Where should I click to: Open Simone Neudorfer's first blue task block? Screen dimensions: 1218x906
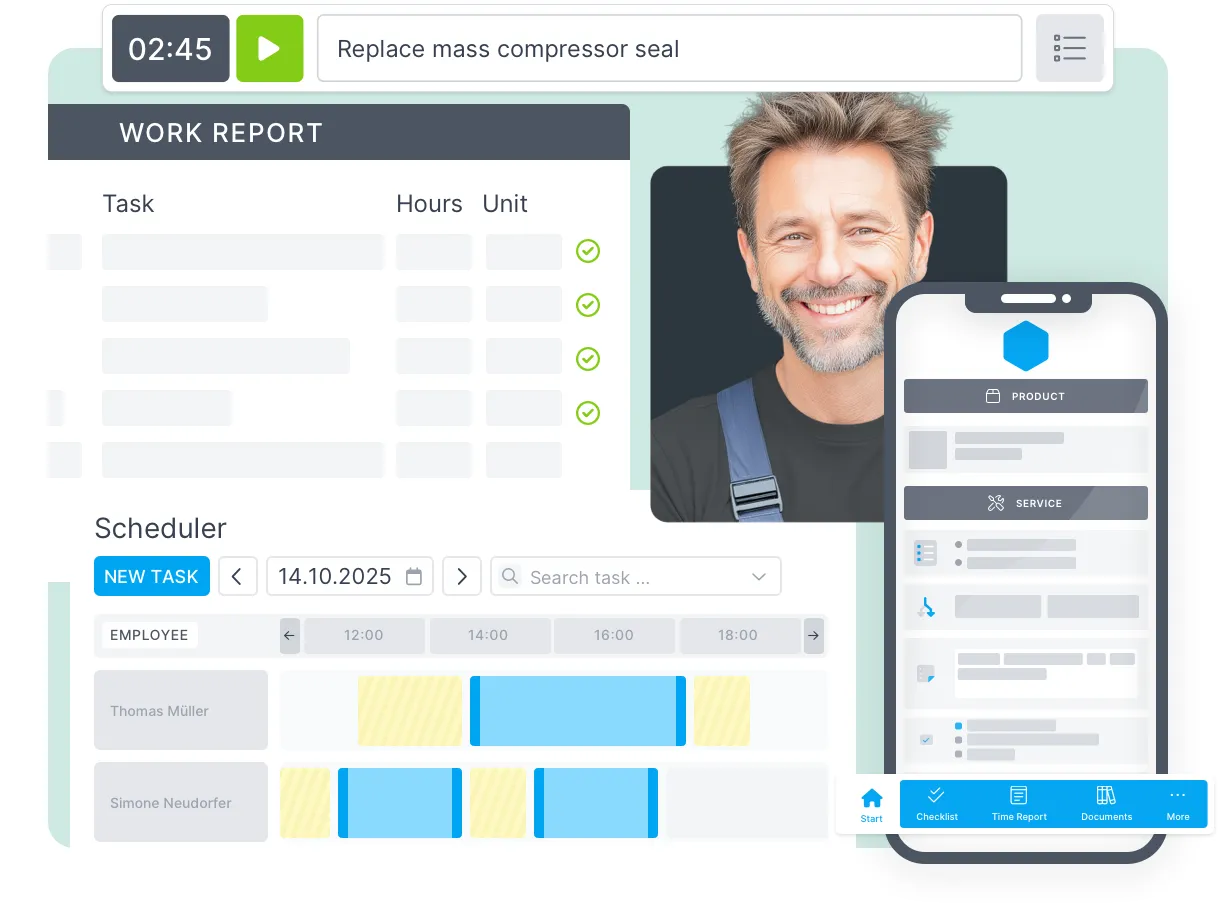[x=400, y=802]
